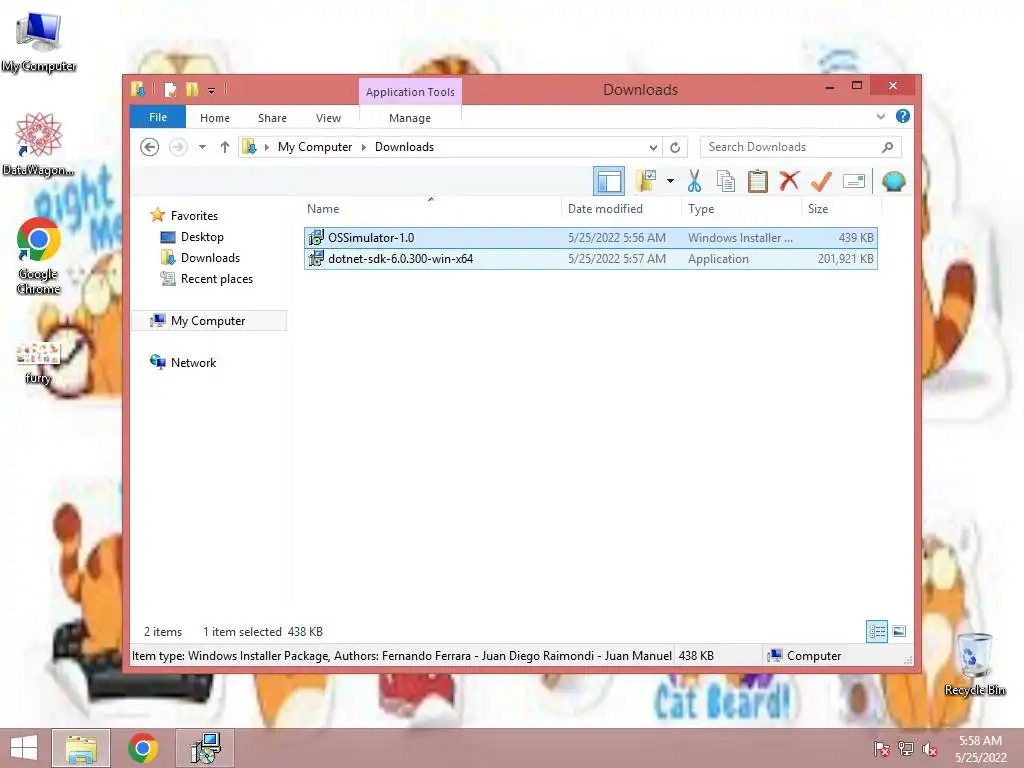Viewport: 1024px width, 768px height.
Task: Go up one level with Up arrow
Action: [225, 147]
